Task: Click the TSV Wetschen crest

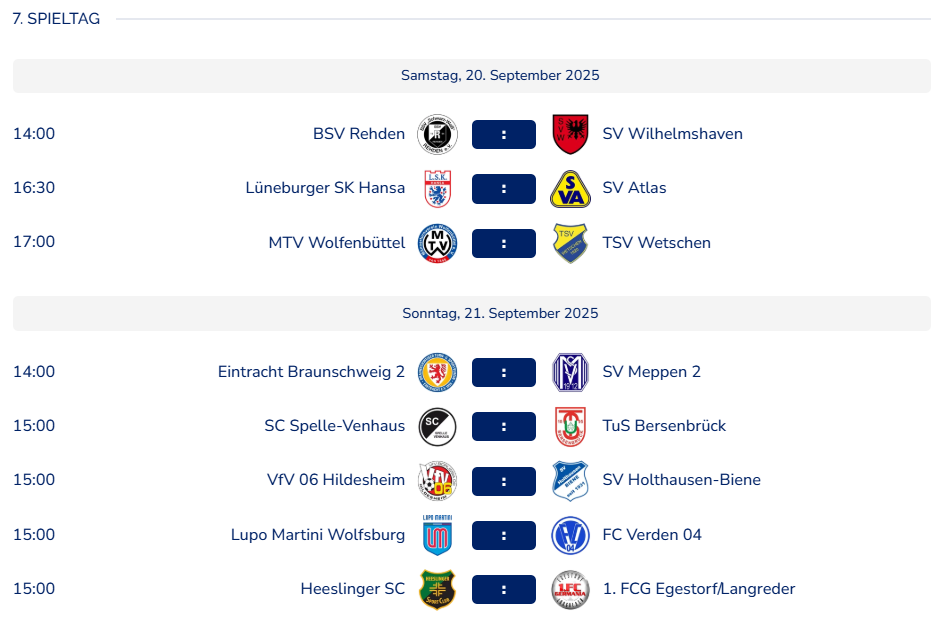Action: (x=570, y=243)
